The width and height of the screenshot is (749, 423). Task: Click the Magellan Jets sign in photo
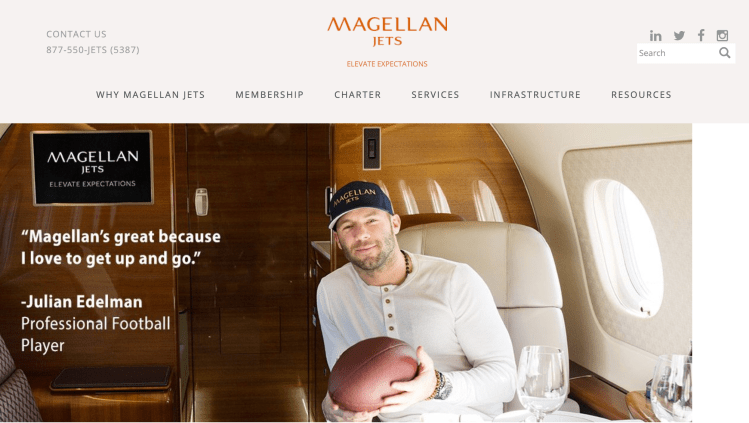(92, 168)
